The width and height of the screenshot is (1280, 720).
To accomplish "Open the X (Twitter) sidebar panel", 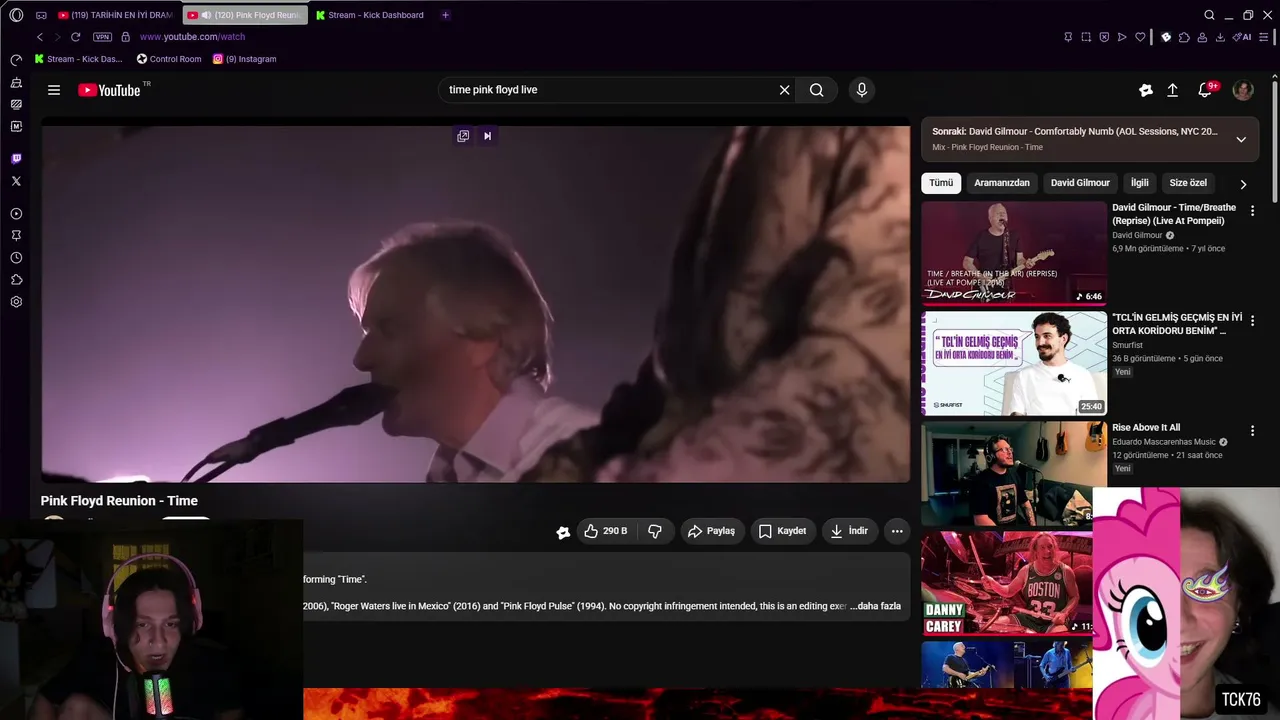I will point(16,181).
